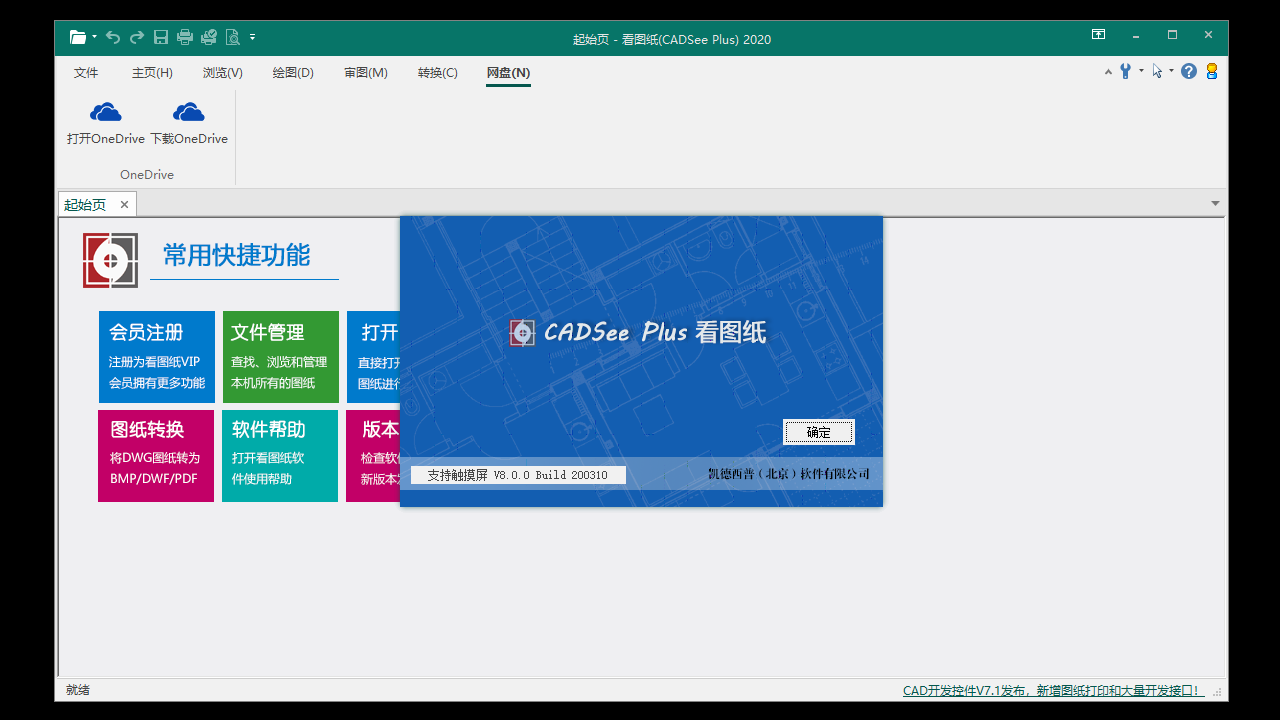Click the user account icon top right
Viewport: 1280px width, 720px height.
(x=1212, y=71)
